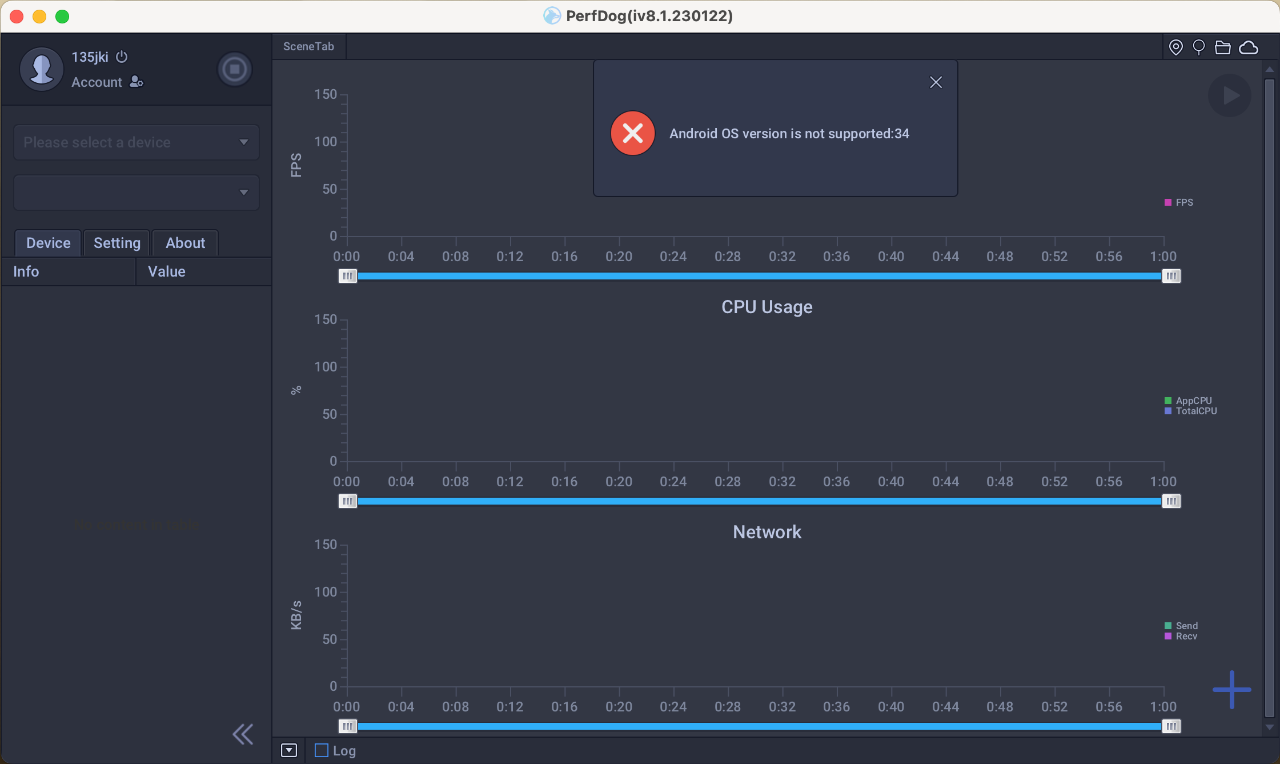1280x764 pixels.
Task: Click the CPU Usage chart title
Action: pyautogui.click(x=767, y=307)
